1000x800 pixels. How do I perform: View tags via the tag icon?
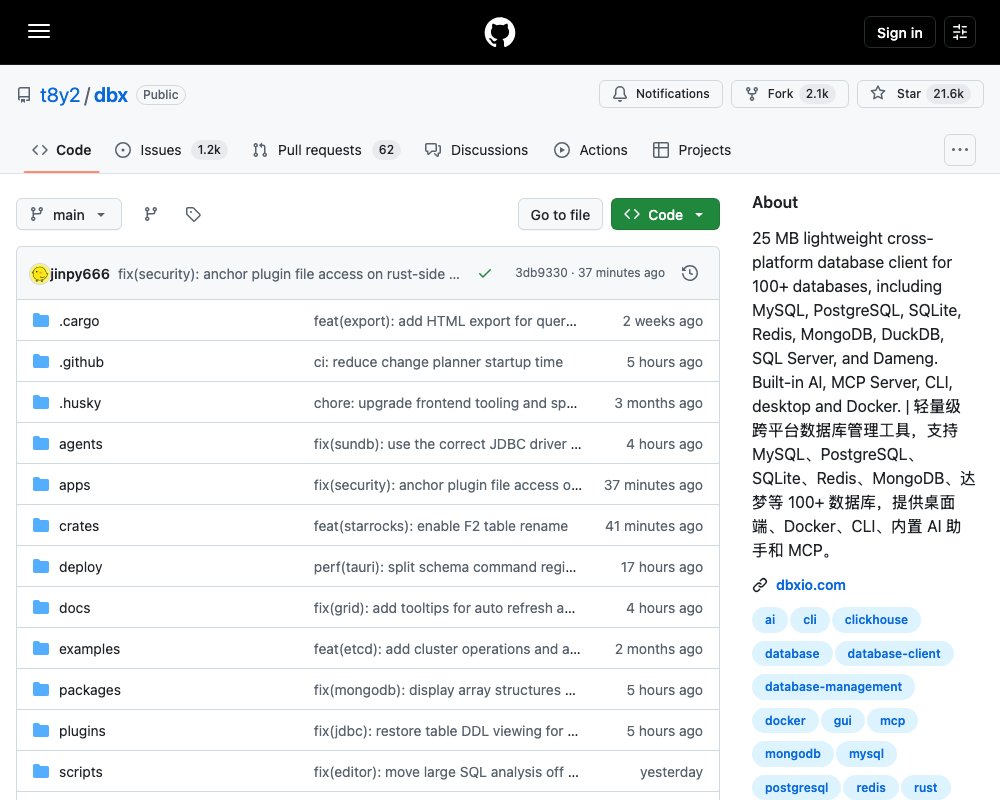(193, 214)
